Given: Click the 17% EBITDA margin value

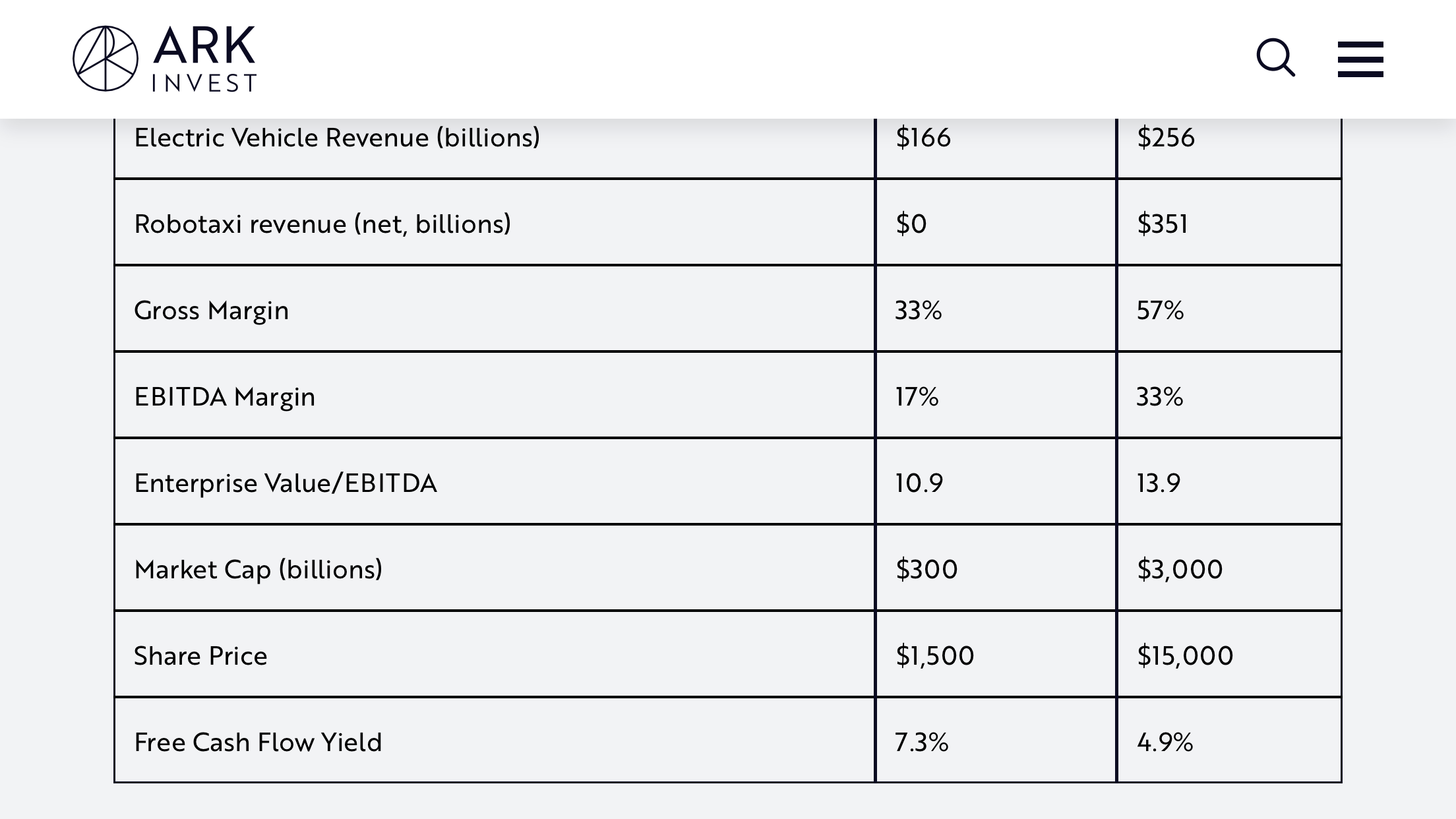Looking at the screenshot, I should coord(917,397).
